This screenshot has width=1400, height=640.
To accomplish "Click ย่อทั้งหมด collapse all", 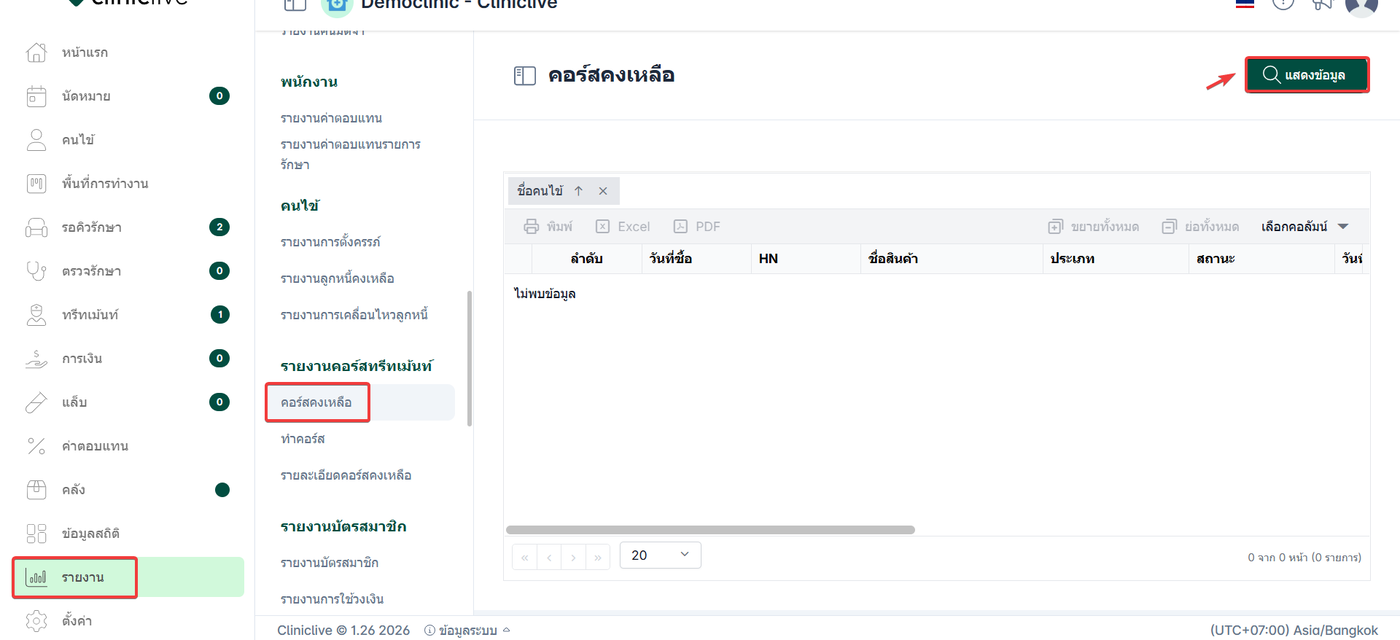I will tap(1200, 227).
